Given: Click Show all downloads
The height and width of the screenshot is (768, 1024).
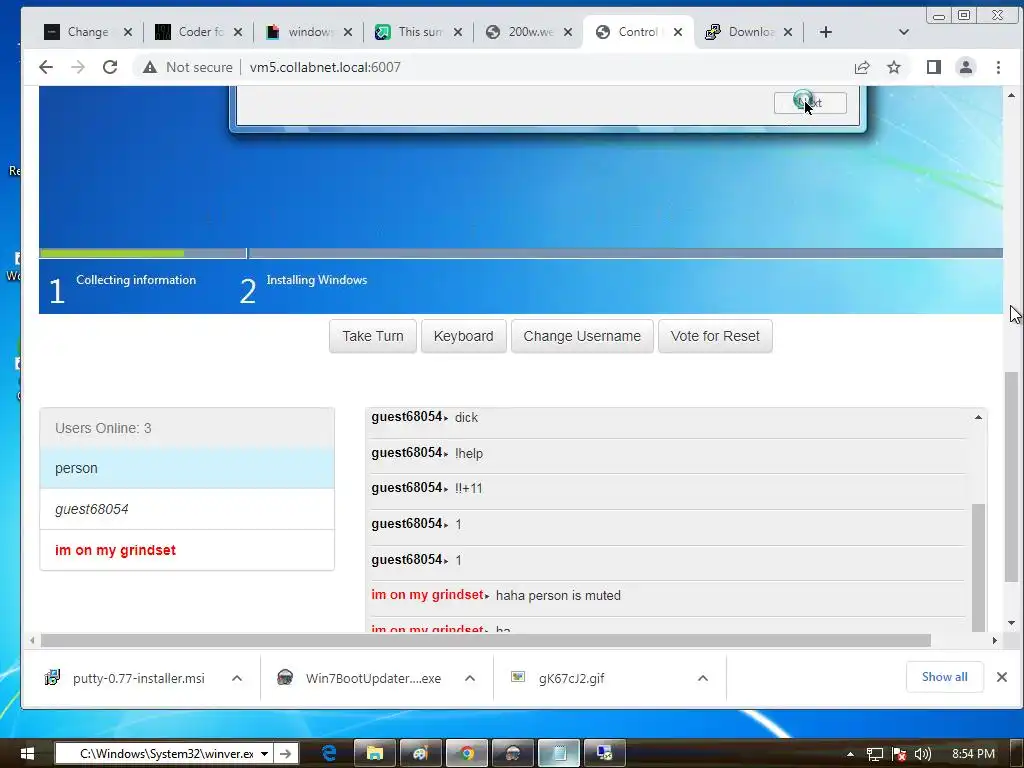Looking at the screenshot, I should point(944,677).
